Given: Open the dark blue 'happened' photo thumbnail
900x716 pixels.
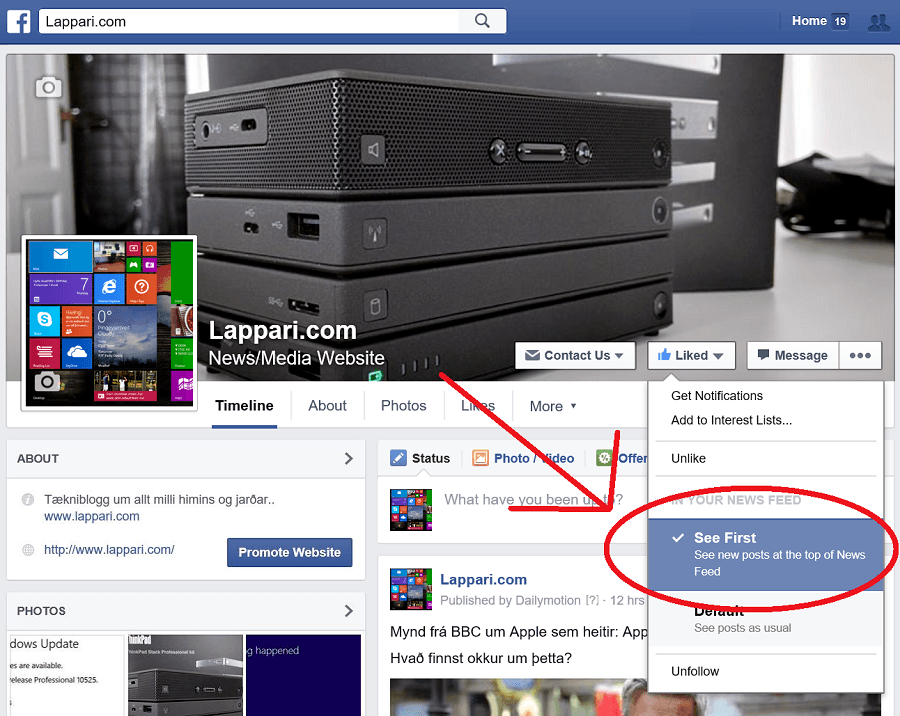Looking at the screenshot, I should pos(304,675).
